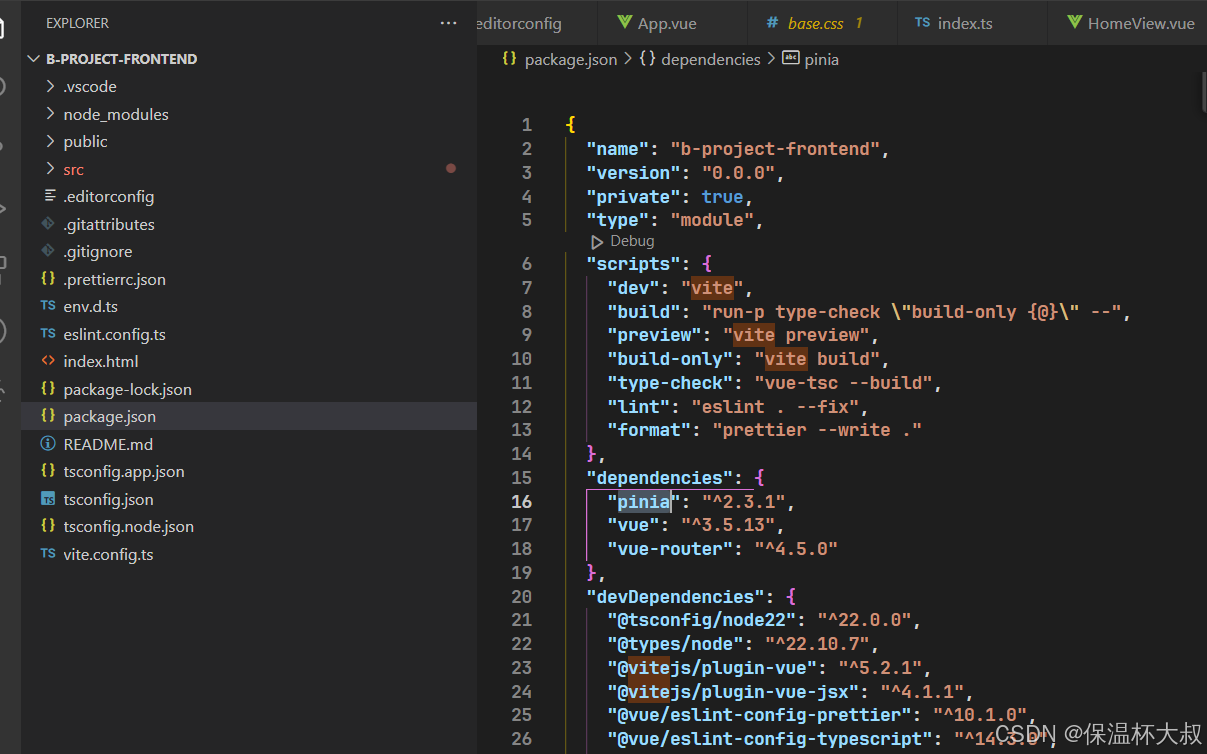Switch to the base.css tab
1207x754 pixels.
click(x=815, y=23)
